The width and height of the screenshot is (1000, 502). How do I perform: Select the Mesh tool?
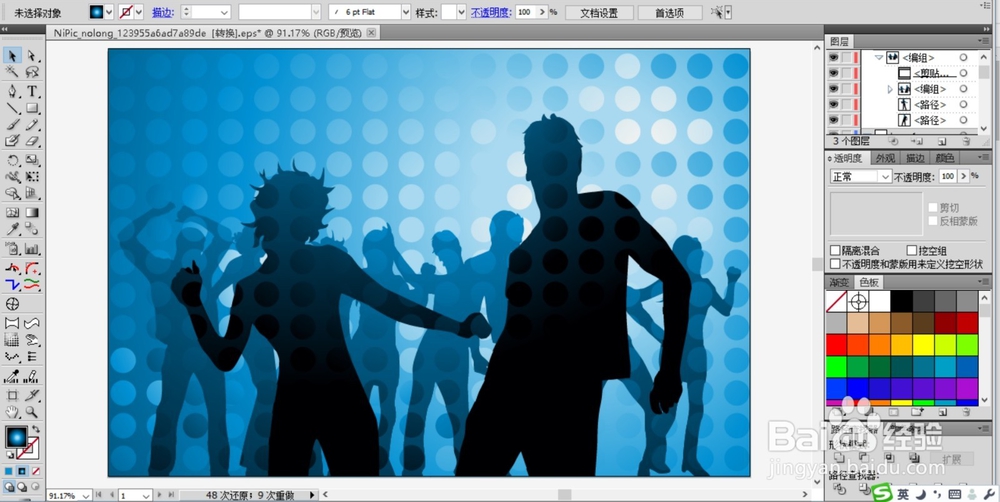tap(12, 212)
